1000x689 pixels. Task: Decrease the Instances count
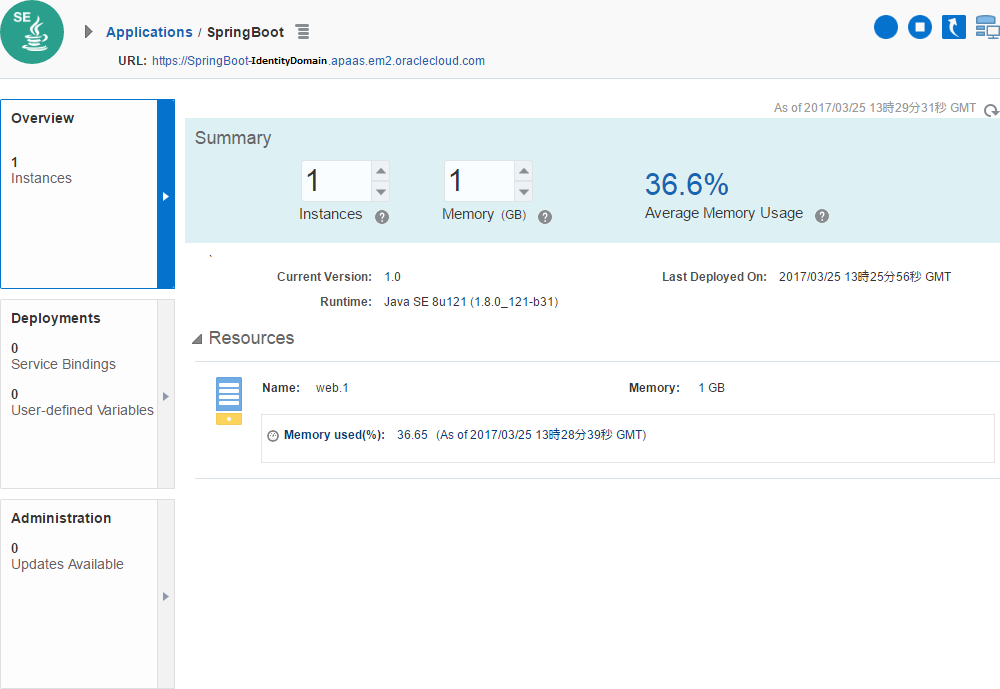381,191
